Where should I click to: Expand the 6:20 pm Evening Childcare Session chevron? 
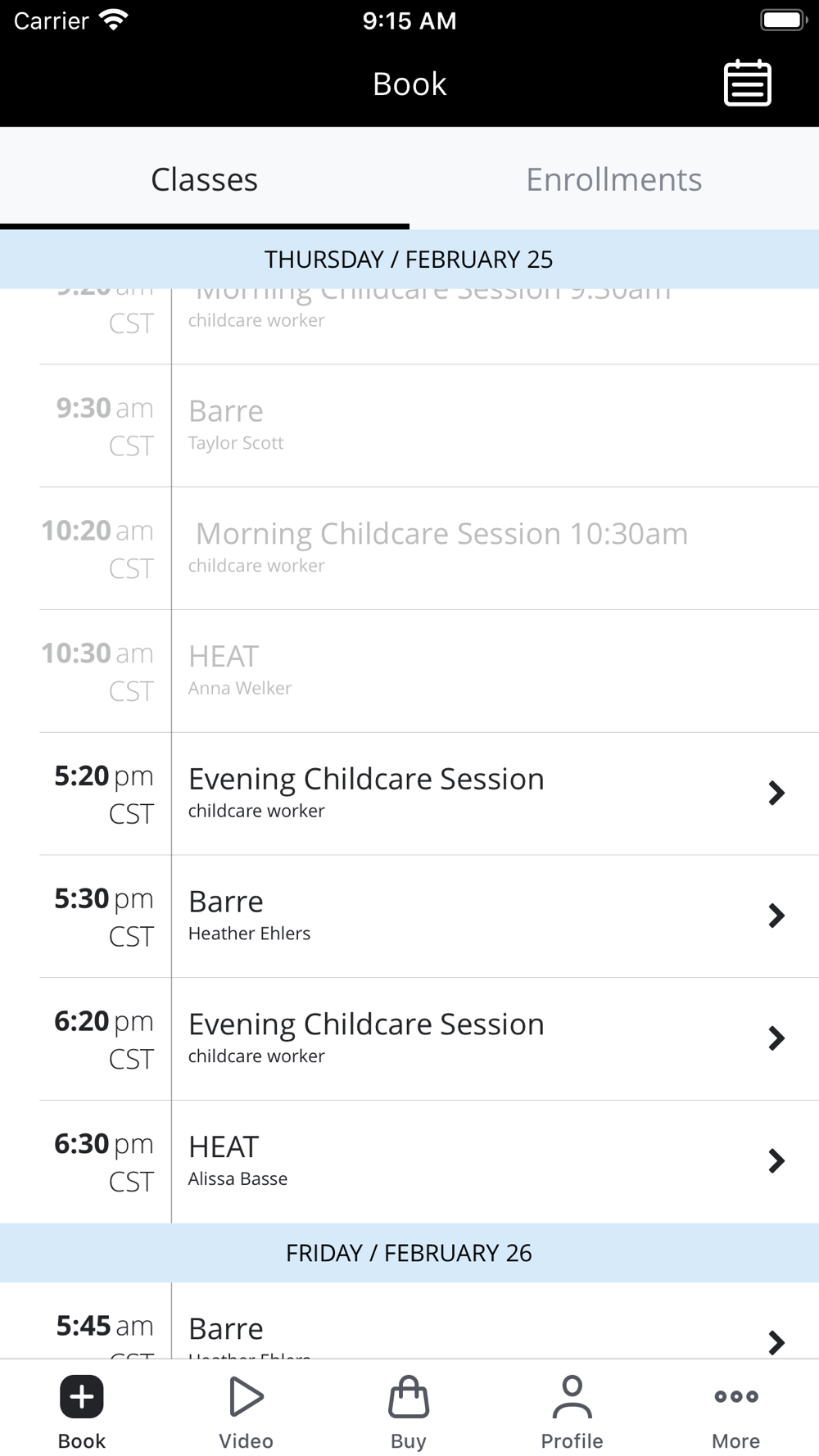[776, 1038]
